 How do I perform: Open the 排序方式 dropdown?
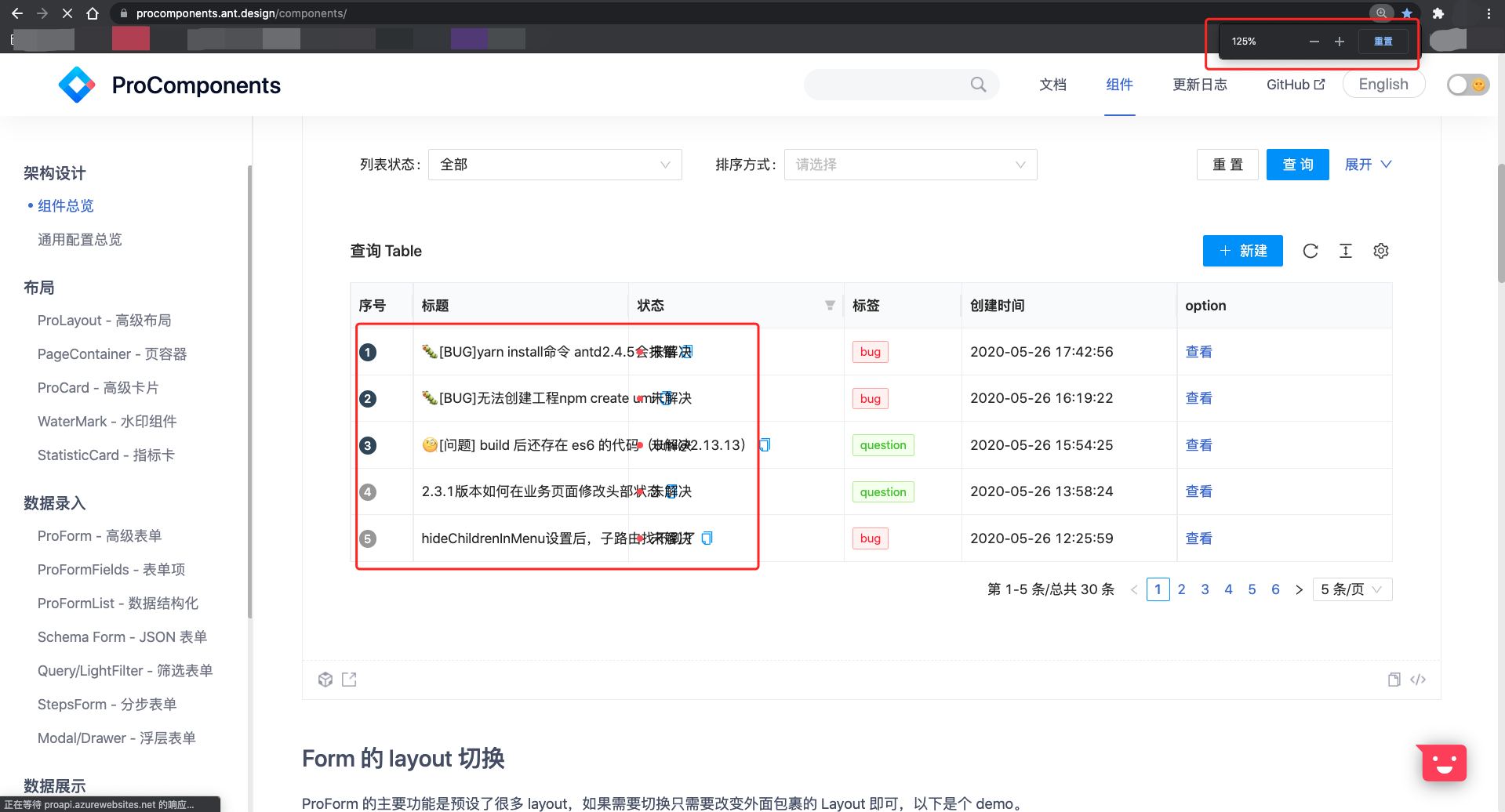[x=910, y=165]
